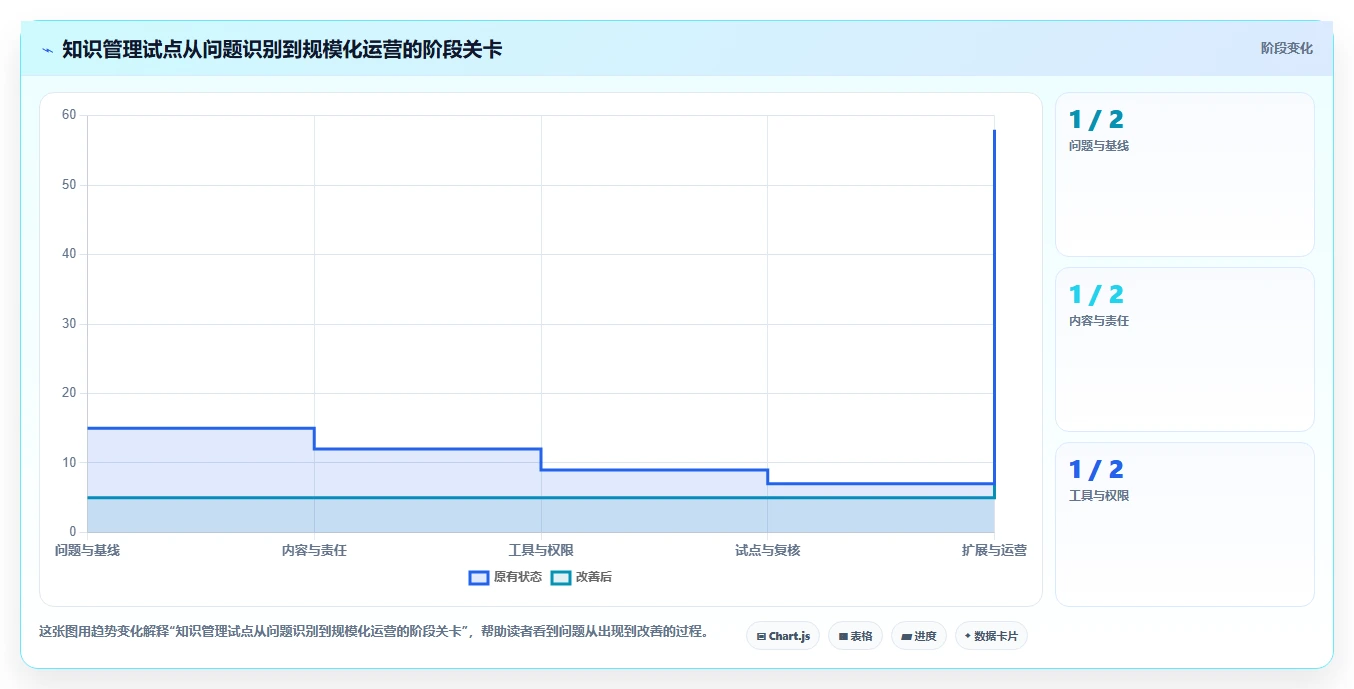Click y-axis value 40

[69, 254]
